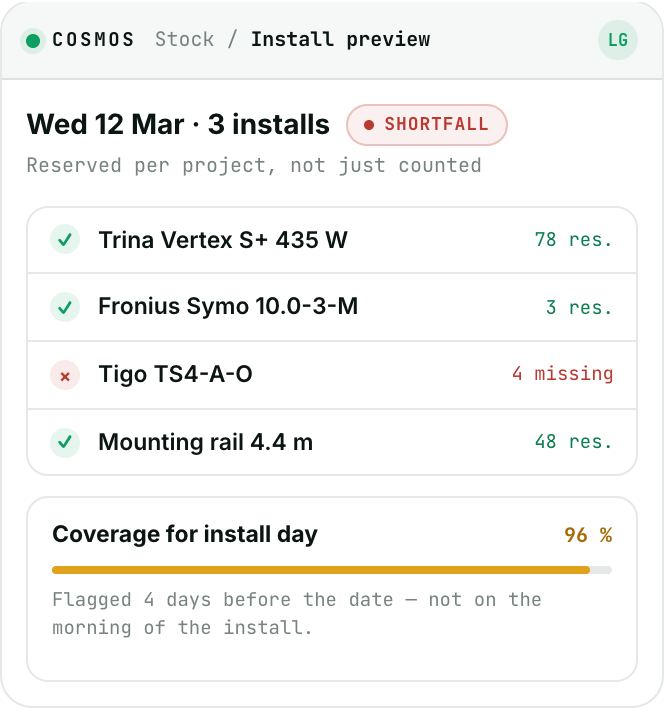This screenshot has width=664, height=710.
Task: Click the 96 % coverage value
Action: point(588,535)
